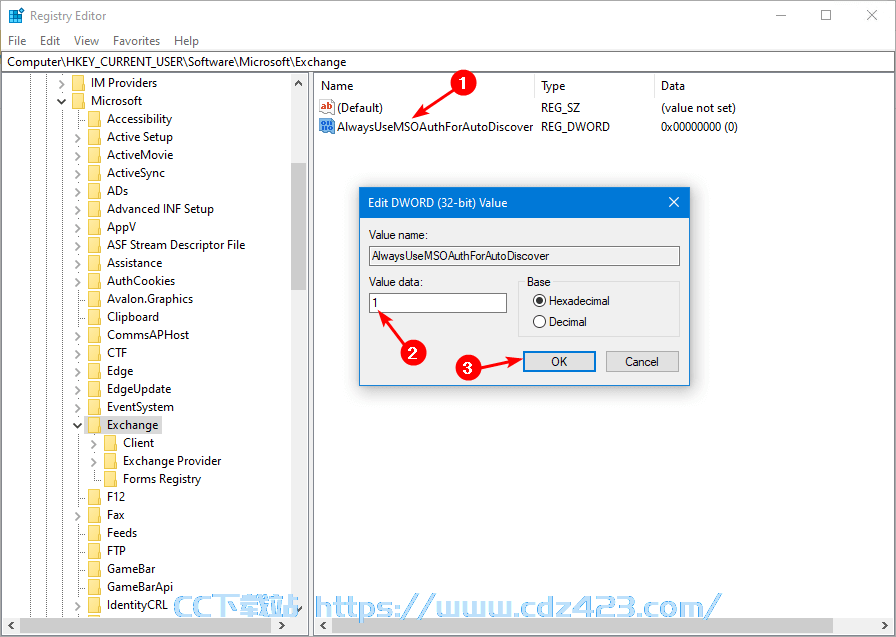Open the Favorites menu
Screen dimensions: 896x637
pyautogui.click(x=137, y=41)
